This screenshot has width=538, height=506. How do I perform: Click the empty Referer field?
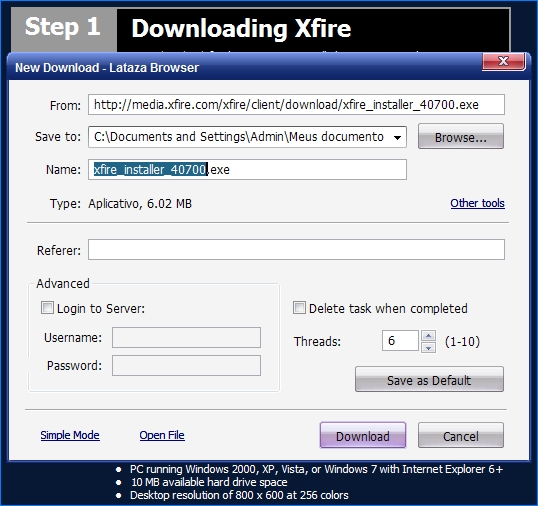(296, 250)
